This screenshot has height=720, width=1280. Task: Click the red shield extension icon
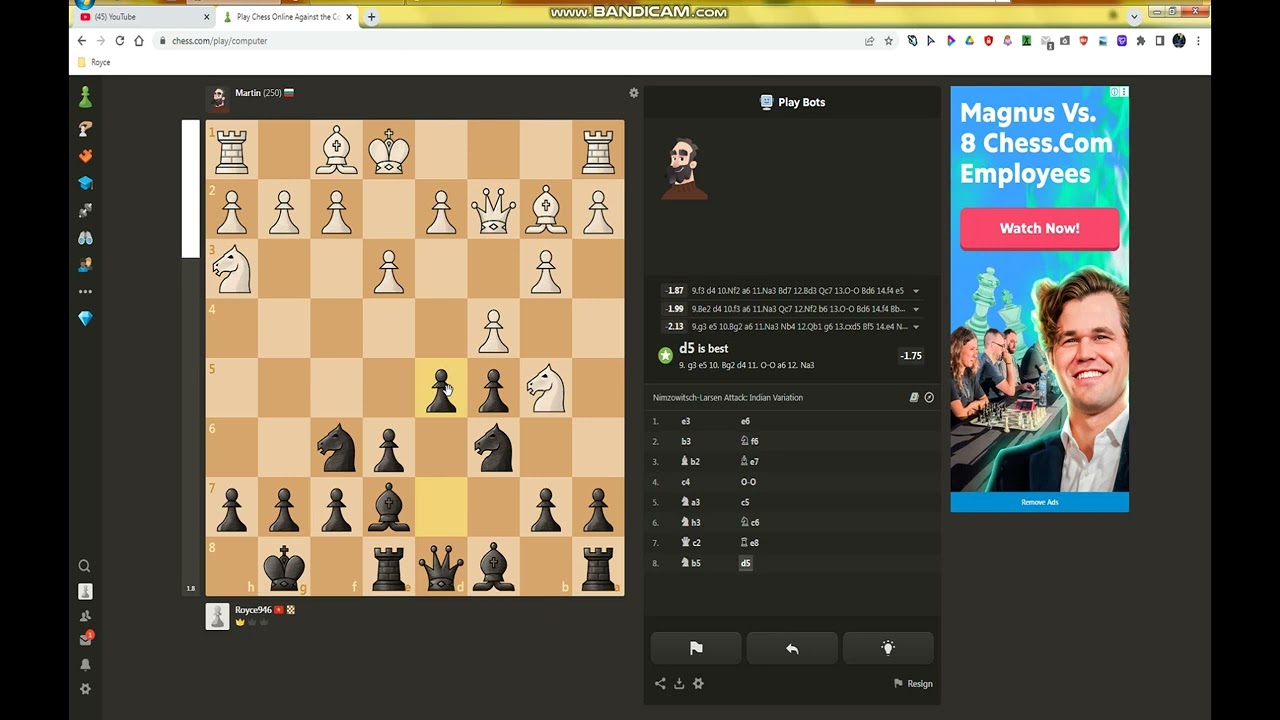click(988, 41)
